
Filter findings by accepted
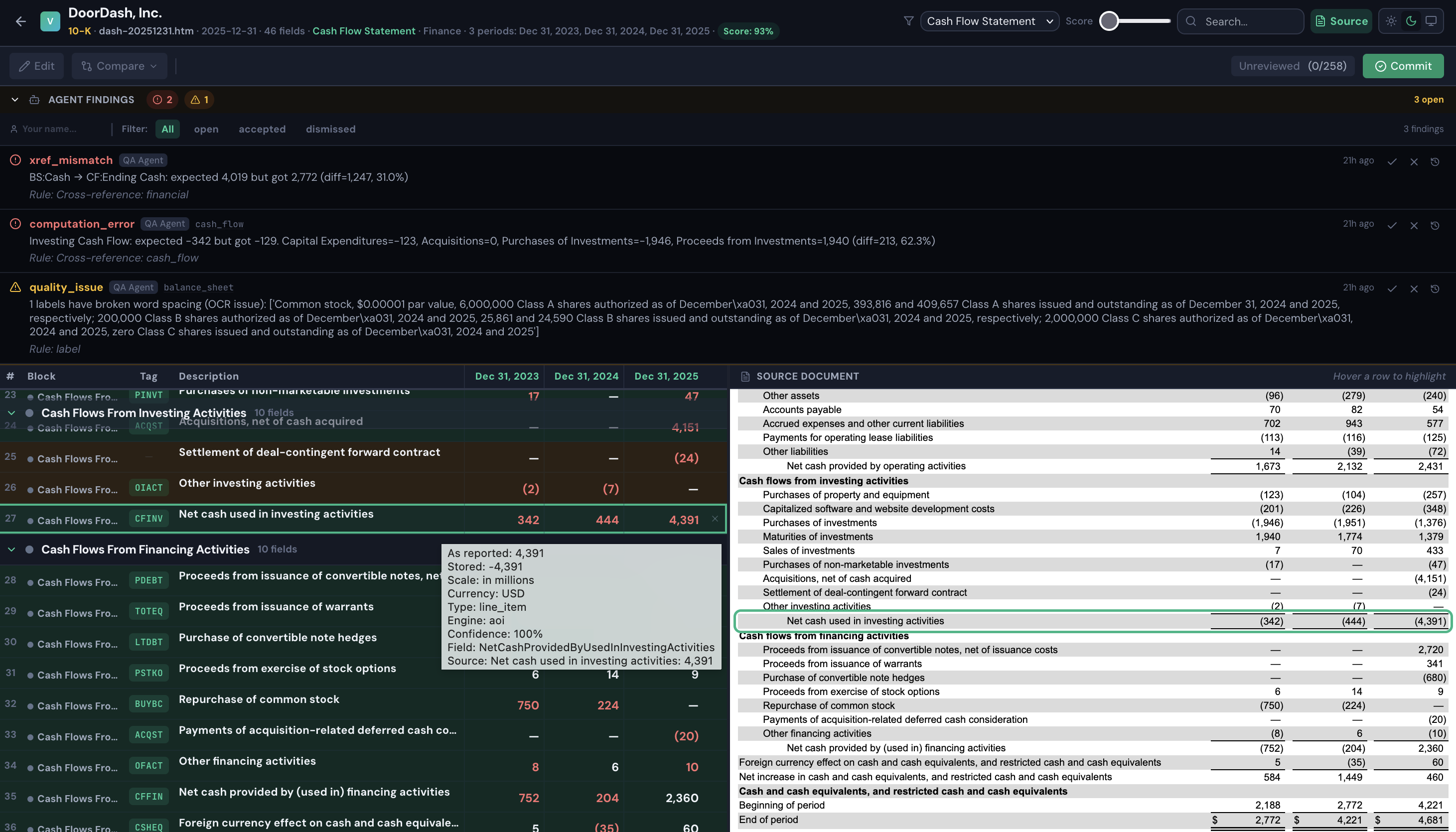(x=262, y=129)
